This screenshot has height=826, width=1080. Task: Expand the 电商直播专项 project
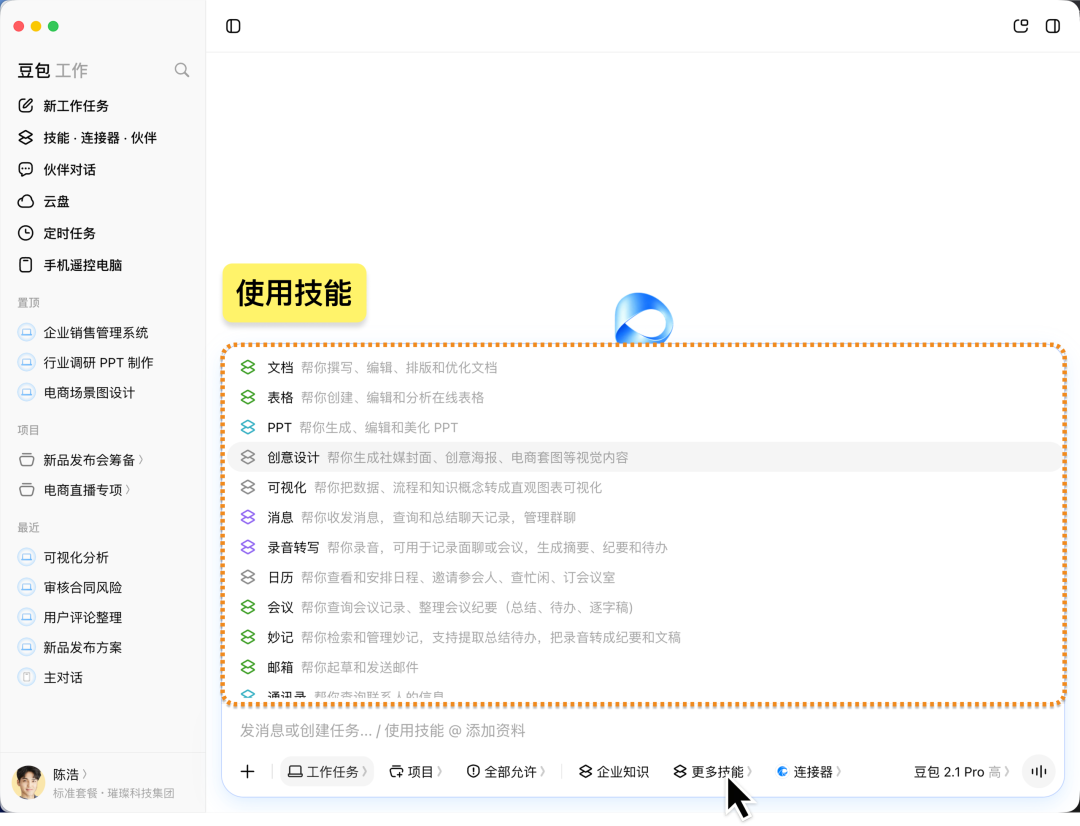128,490
